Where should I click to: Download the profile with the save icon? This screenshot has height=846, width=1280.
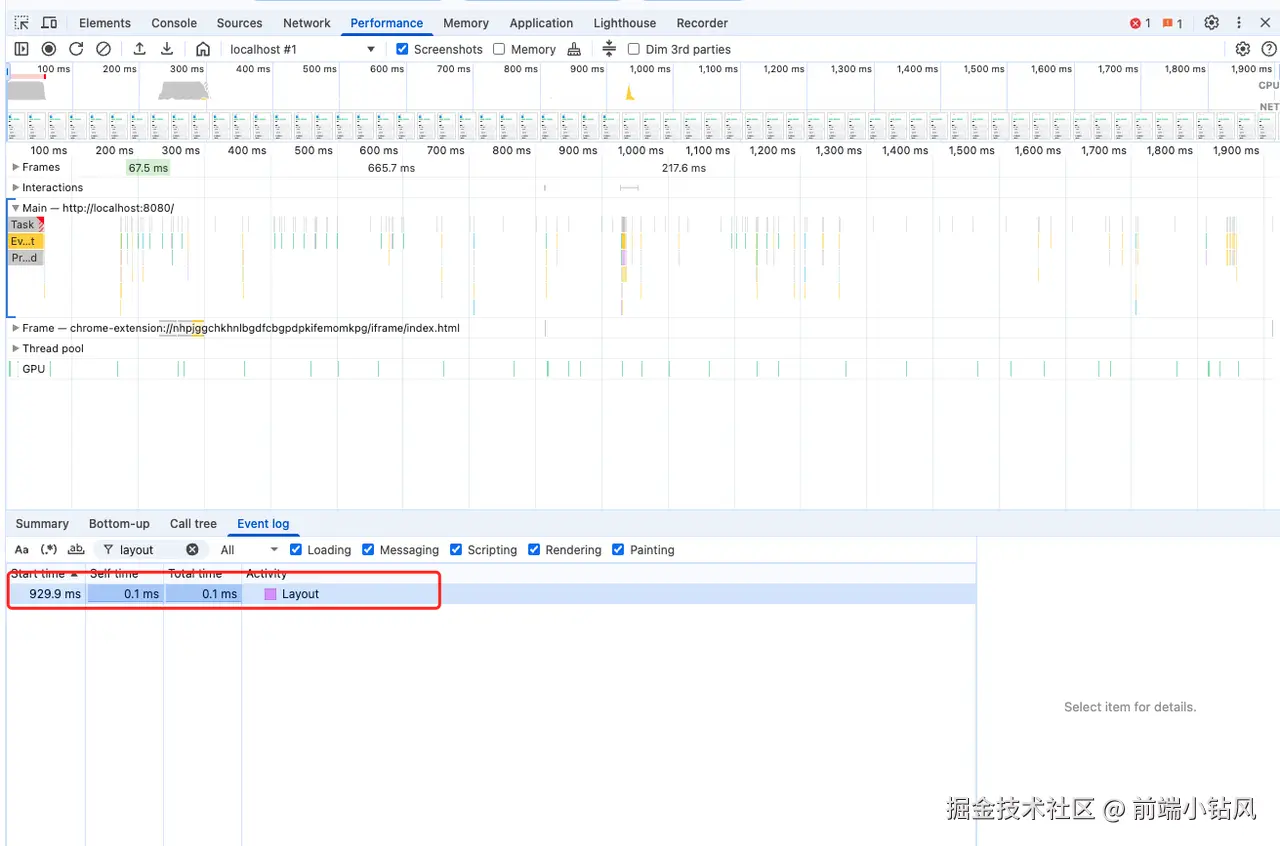tap(167, 49)
